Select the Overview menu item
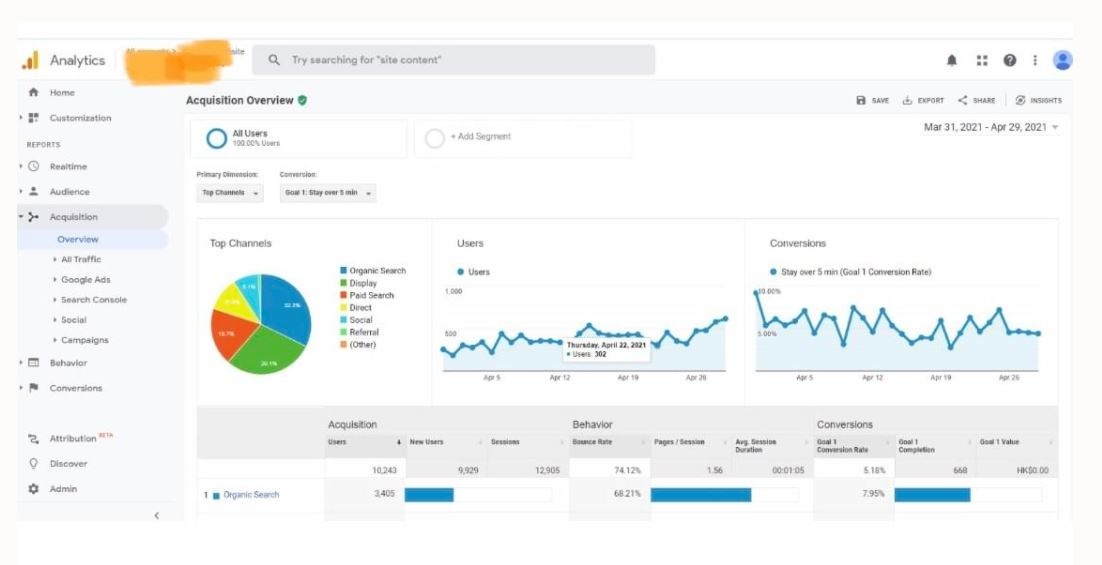Viewport: 1102px width, 565px height. (78, 240)
